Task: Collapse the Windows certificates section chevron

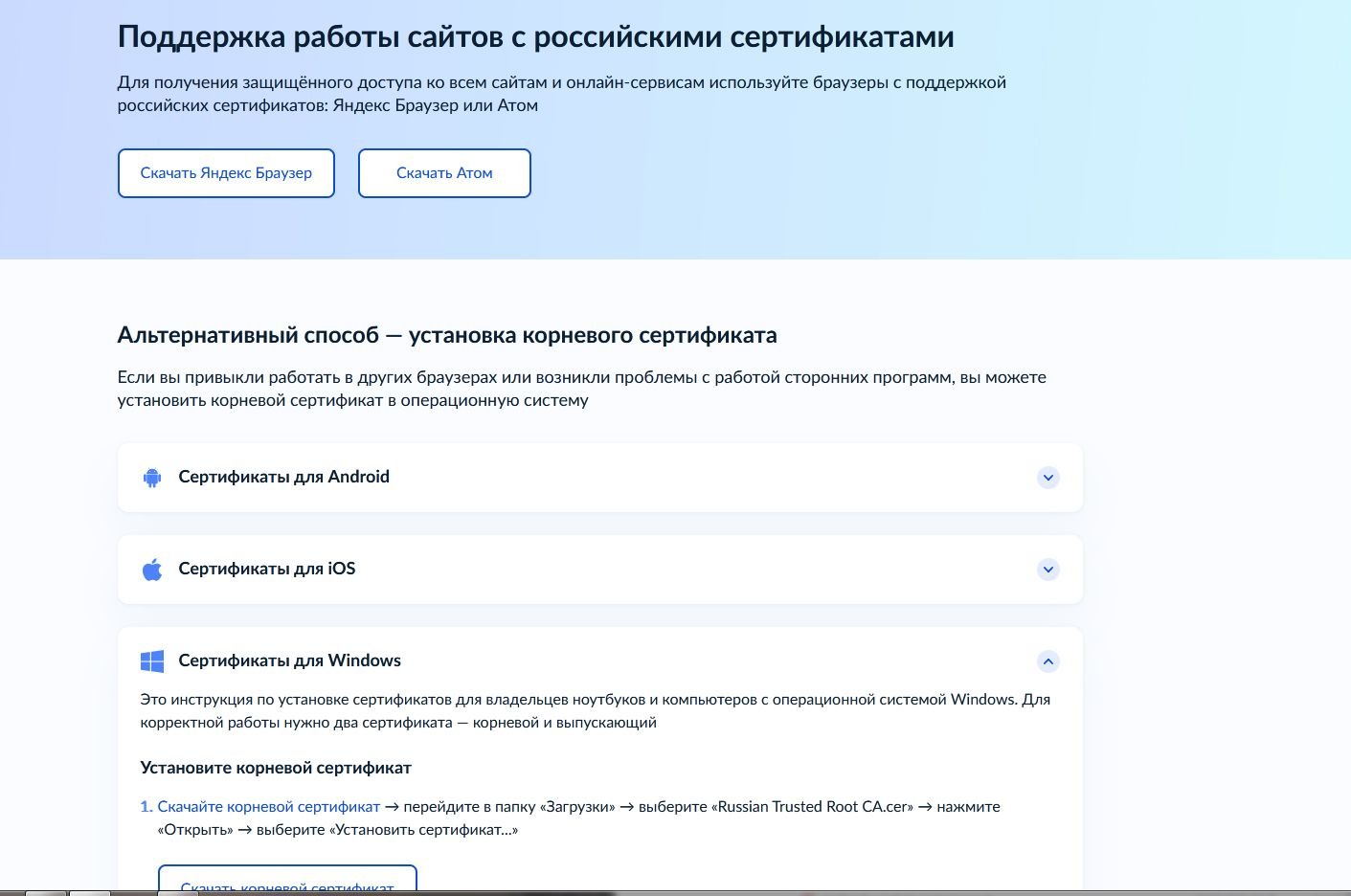Action: point(1047,661)
